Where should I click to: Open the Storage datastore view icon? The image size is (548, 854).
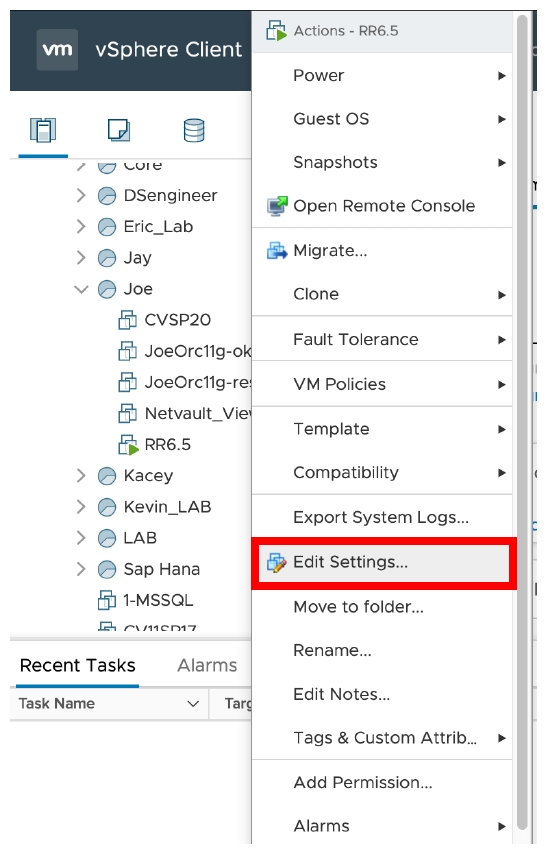tap(194, 130)
